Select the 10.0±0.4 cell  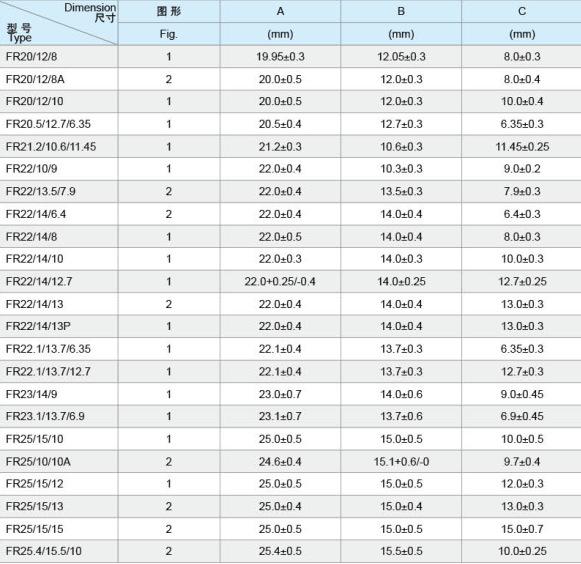[x=522, y=101]
